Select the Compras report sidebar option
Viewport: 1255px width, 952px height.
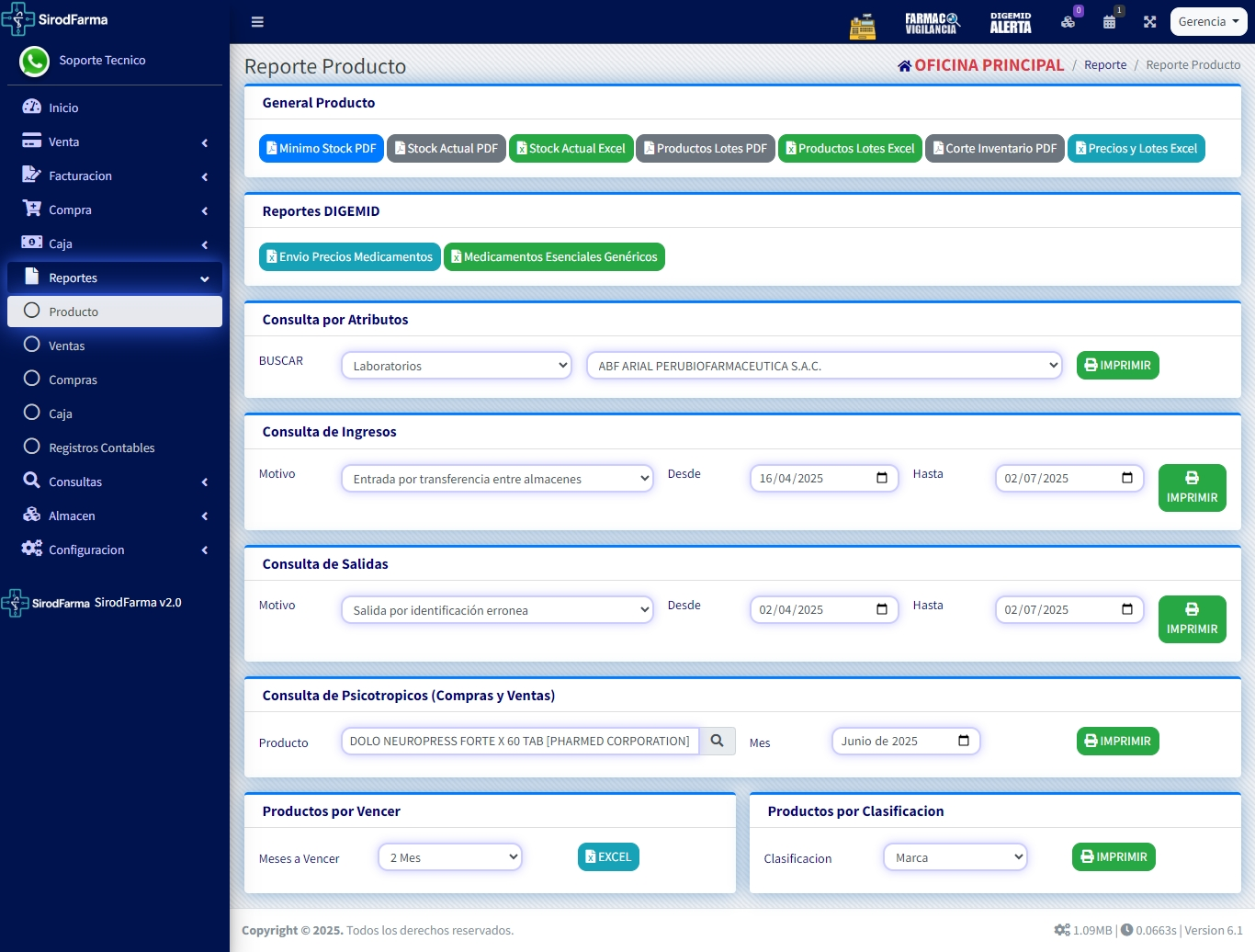[x=73, y=380]
